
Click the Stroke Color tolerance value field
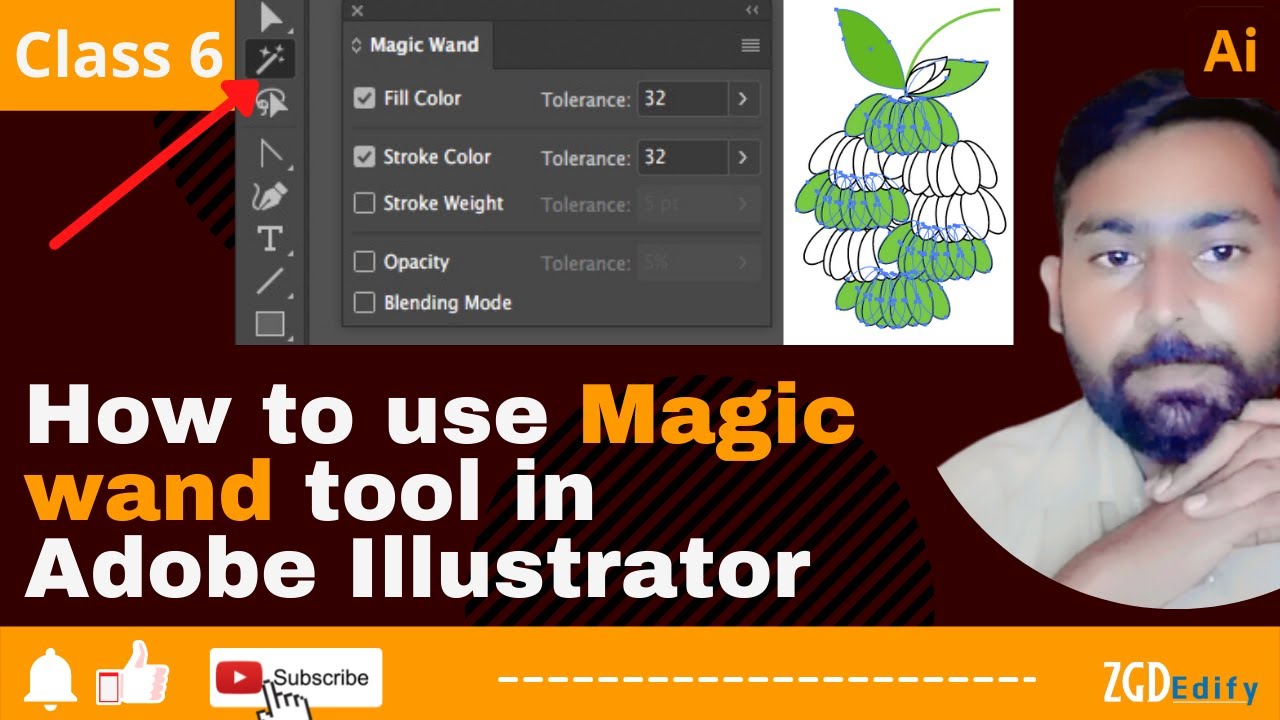(682, 158)
